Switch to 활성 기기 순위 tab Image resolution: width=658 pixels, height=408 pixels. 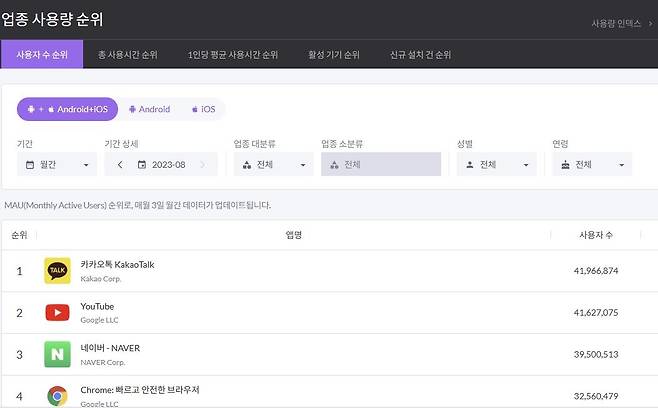[x=334, y=55]
